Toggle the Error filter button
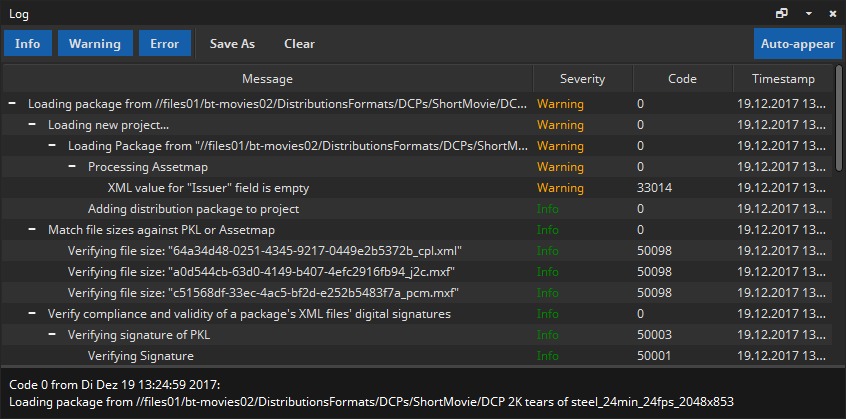The width and height of the screenshot is (846, 419). 165,44
